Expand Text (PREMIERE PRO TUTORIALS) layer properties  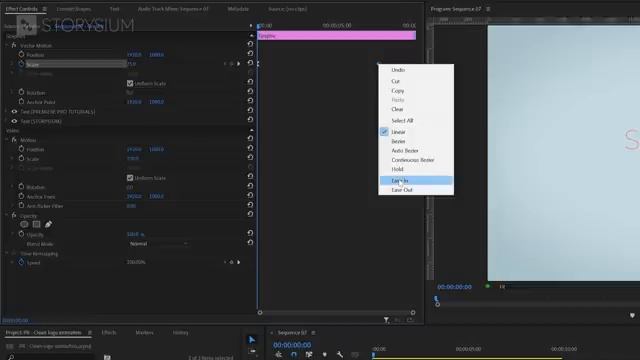coord(6,111)
